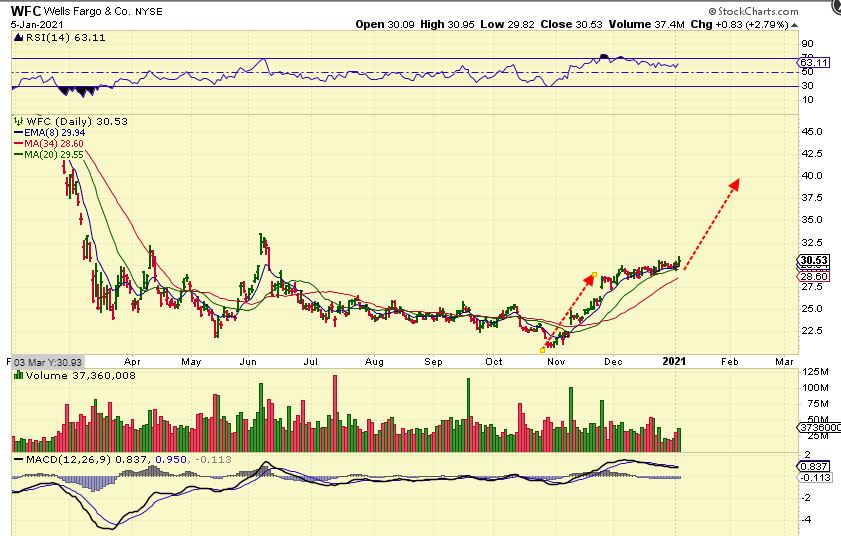Click the boxed 28.60 moving-average tag
Image resolution: width=841 pixels, height=536 pixels.
click(x=814, y=276)
